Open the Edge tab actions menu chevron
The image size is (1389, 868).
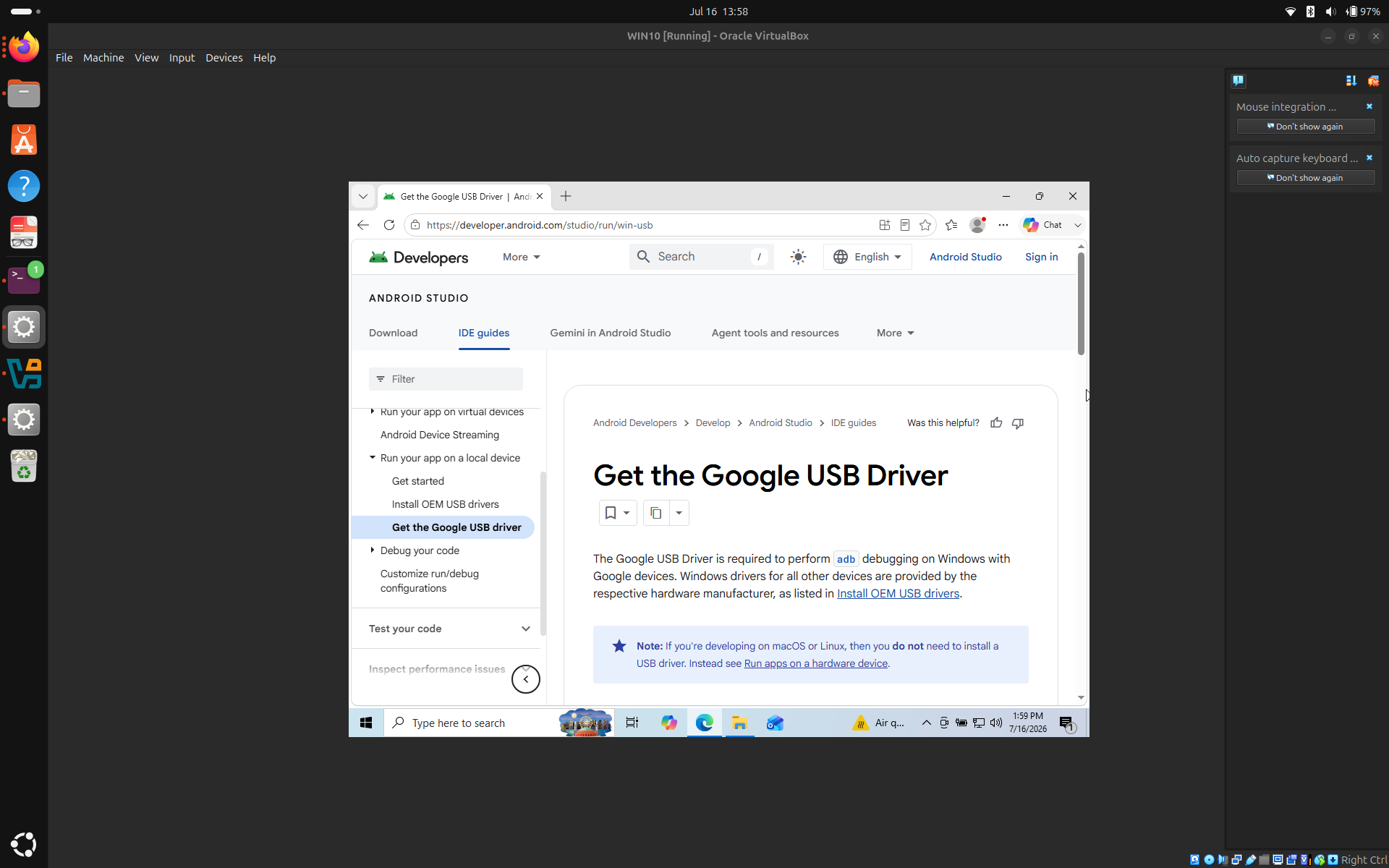coord(363,196)
